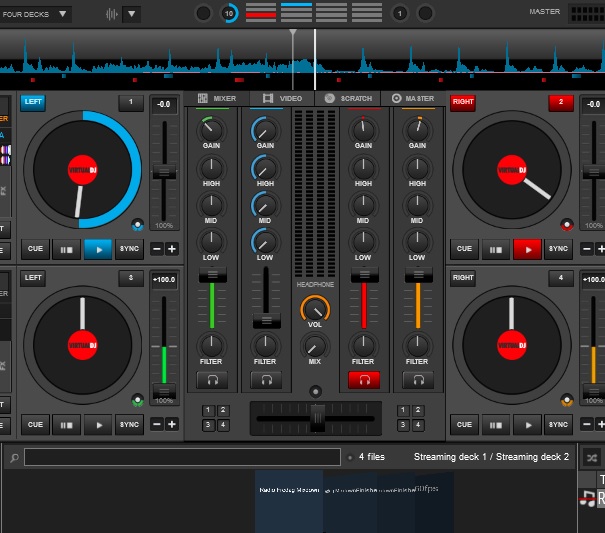Click CUE on deck 1
605x533 pixels.
pyautogui.click(x=35, y=249)
